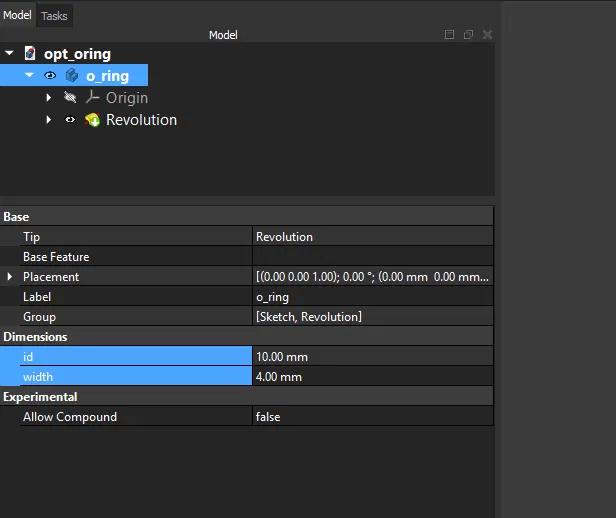Click the Origin axes icon
Image resolution: width=616 pixels, height=518 pixels.
pyautogui.click(x=92, y=98)
